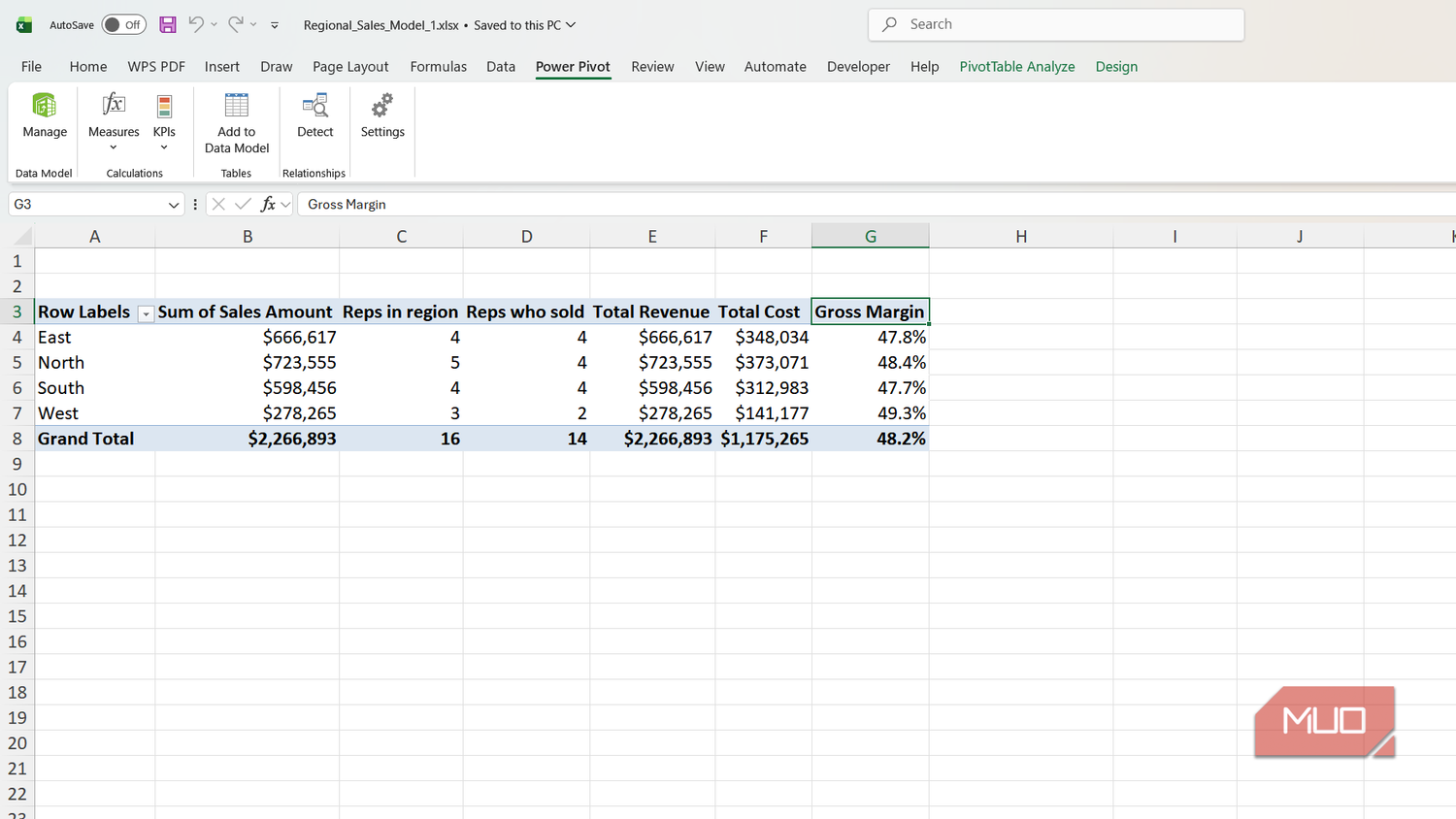Select the East row label
Screen dimensions: 1456x819
(x=95, y=337)
